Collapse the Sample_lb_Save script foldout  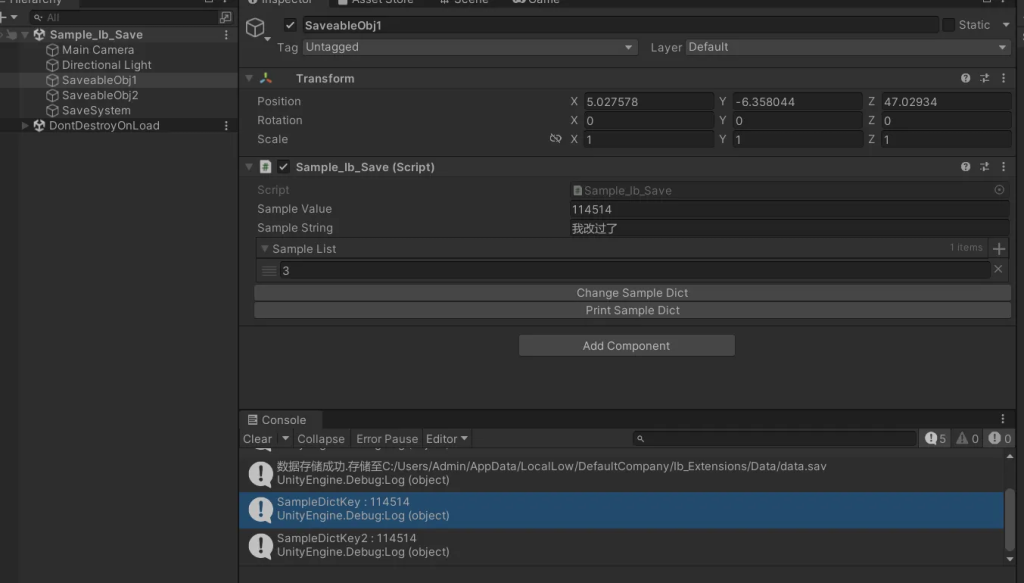(x=249, y=167)
